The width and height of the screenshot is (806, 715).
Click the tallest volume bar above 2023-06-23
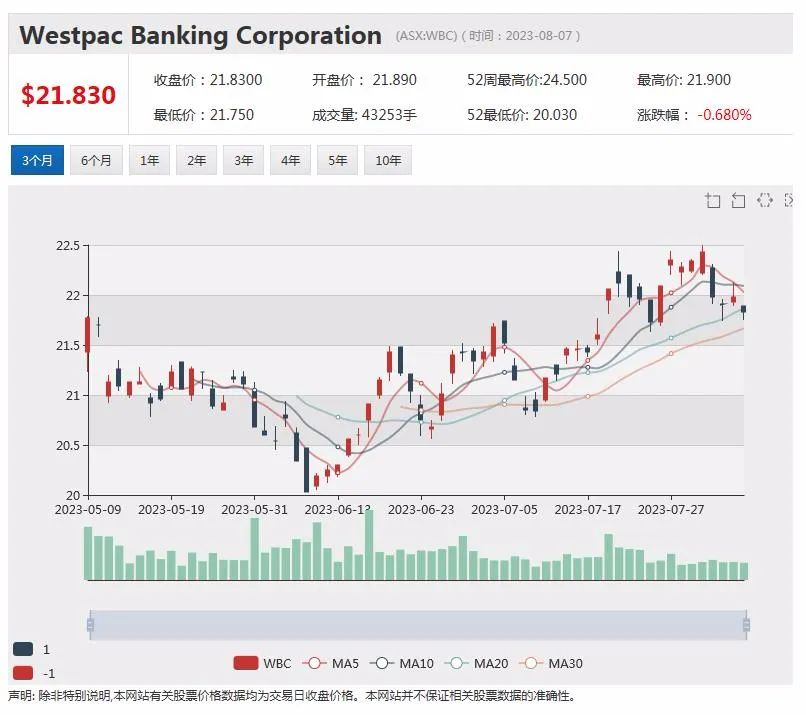tap(369, 545)
